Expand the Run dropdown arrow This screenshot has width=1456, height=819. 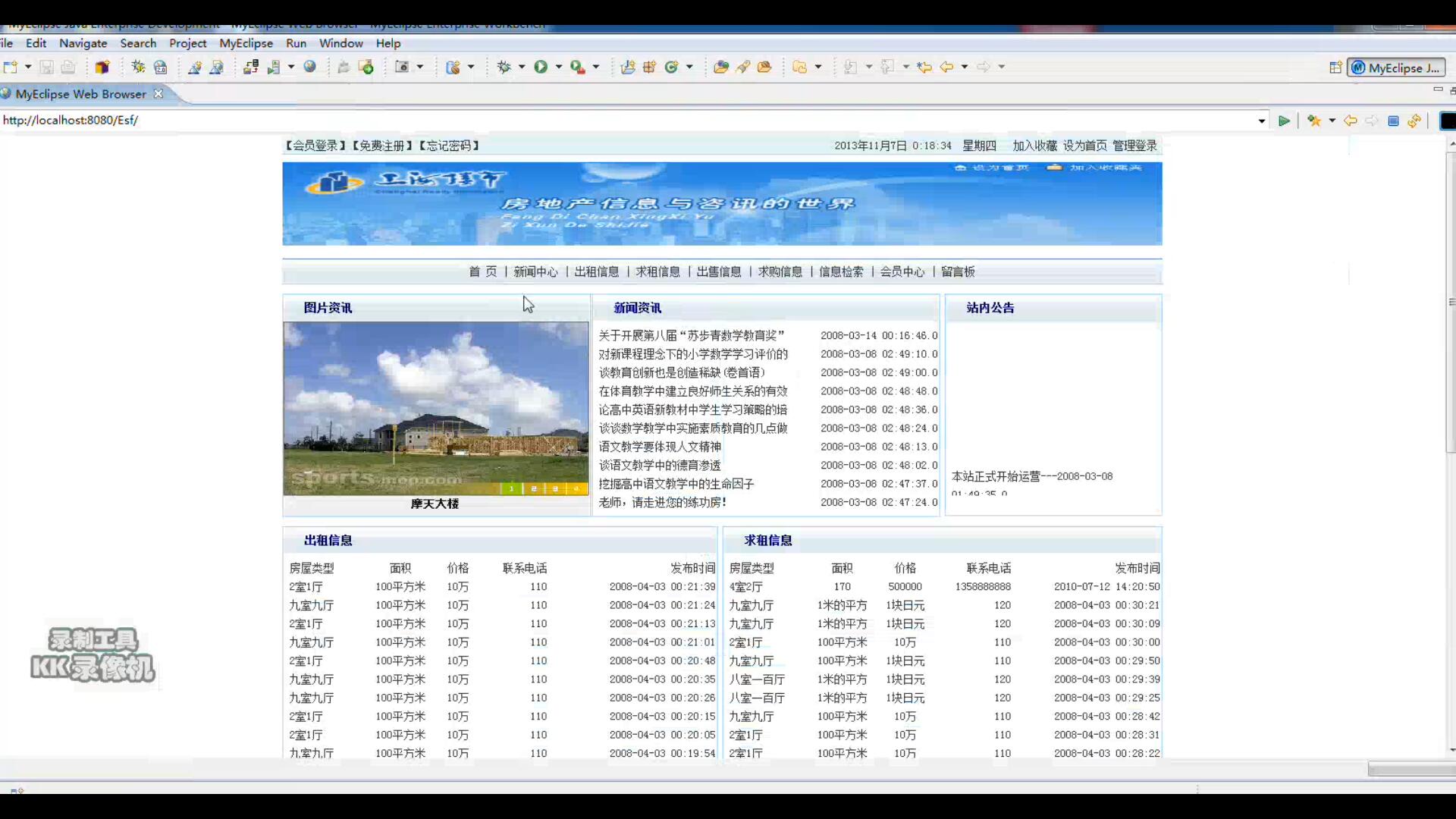[x=559, y=67]
